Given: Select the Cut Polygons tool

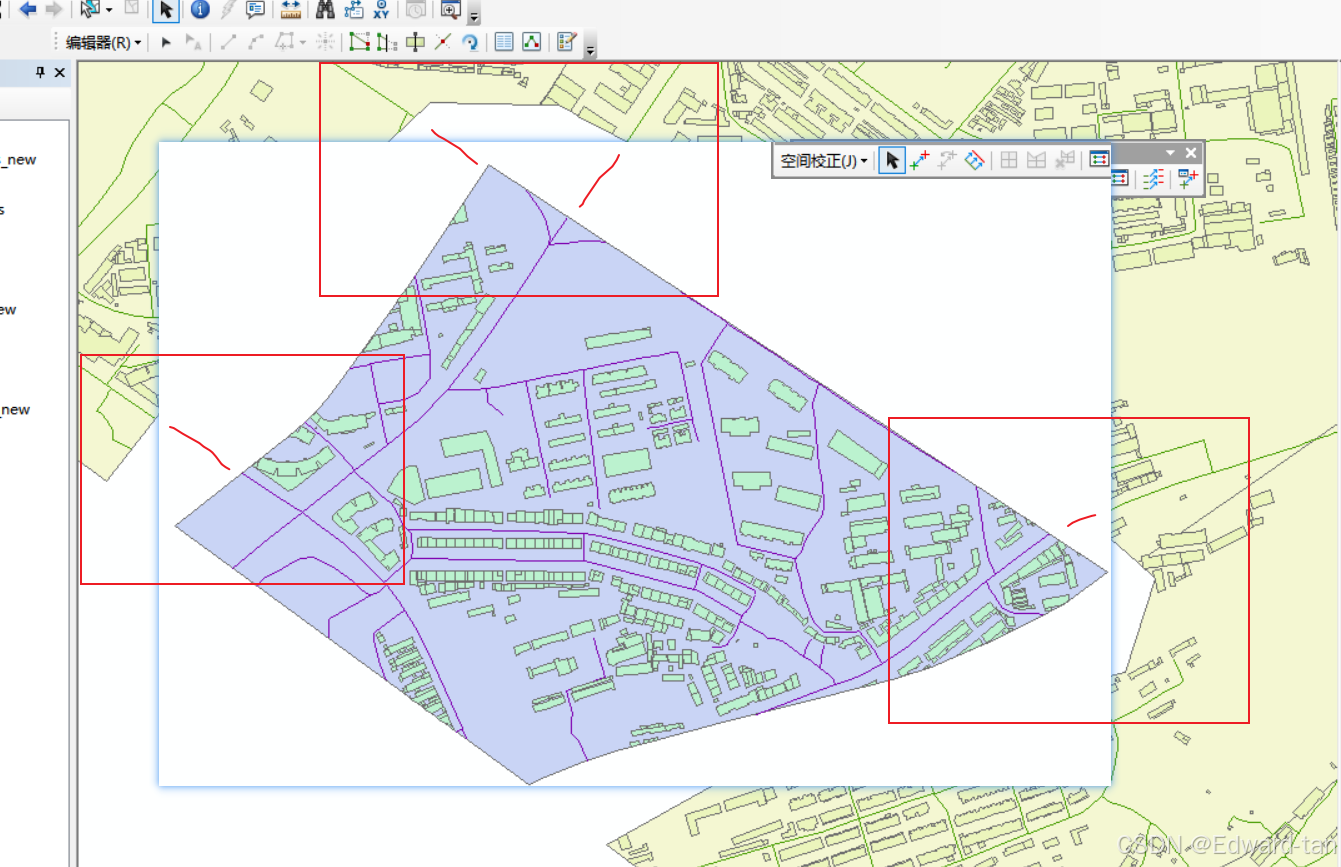Looking at the screenshot, I should [x=415, y=42].
